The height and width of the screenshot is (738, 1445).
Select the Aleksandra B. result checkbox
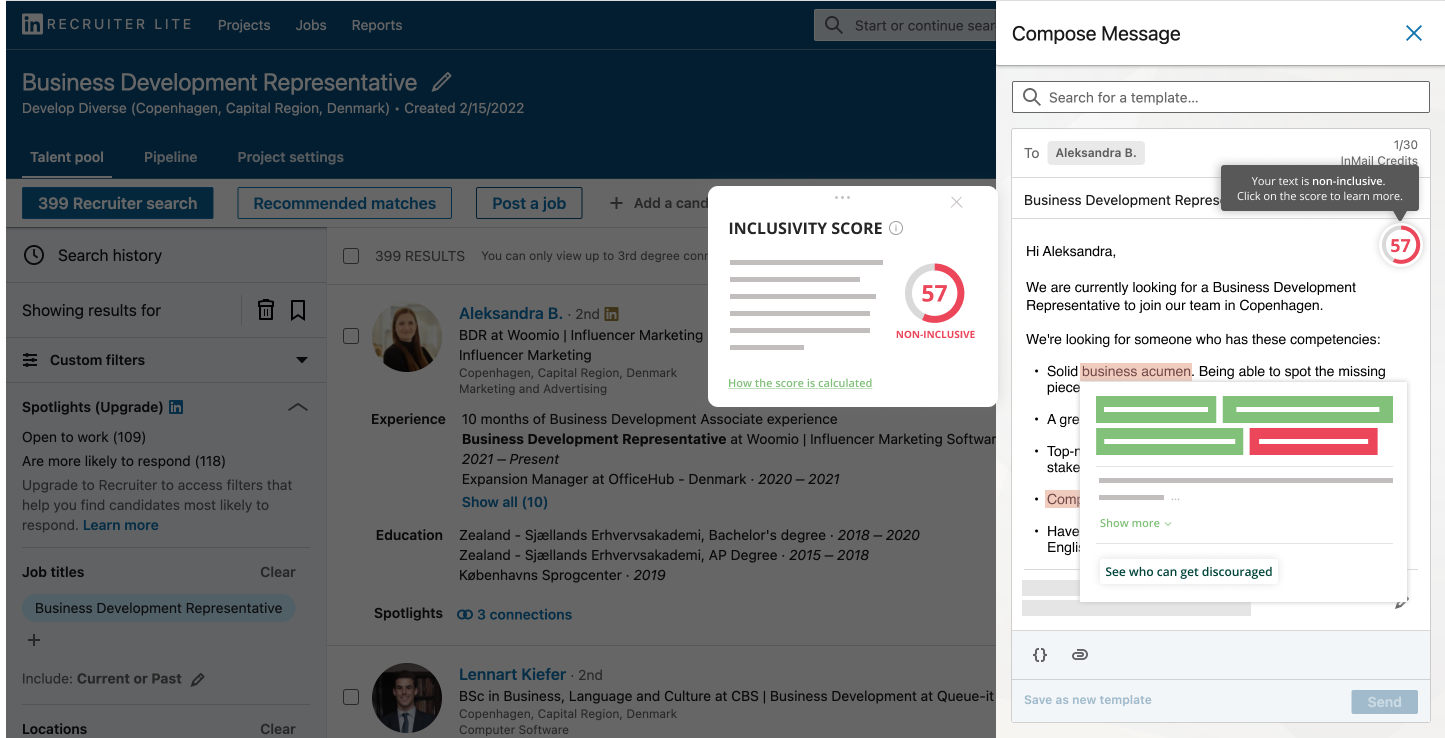(351, 336)
